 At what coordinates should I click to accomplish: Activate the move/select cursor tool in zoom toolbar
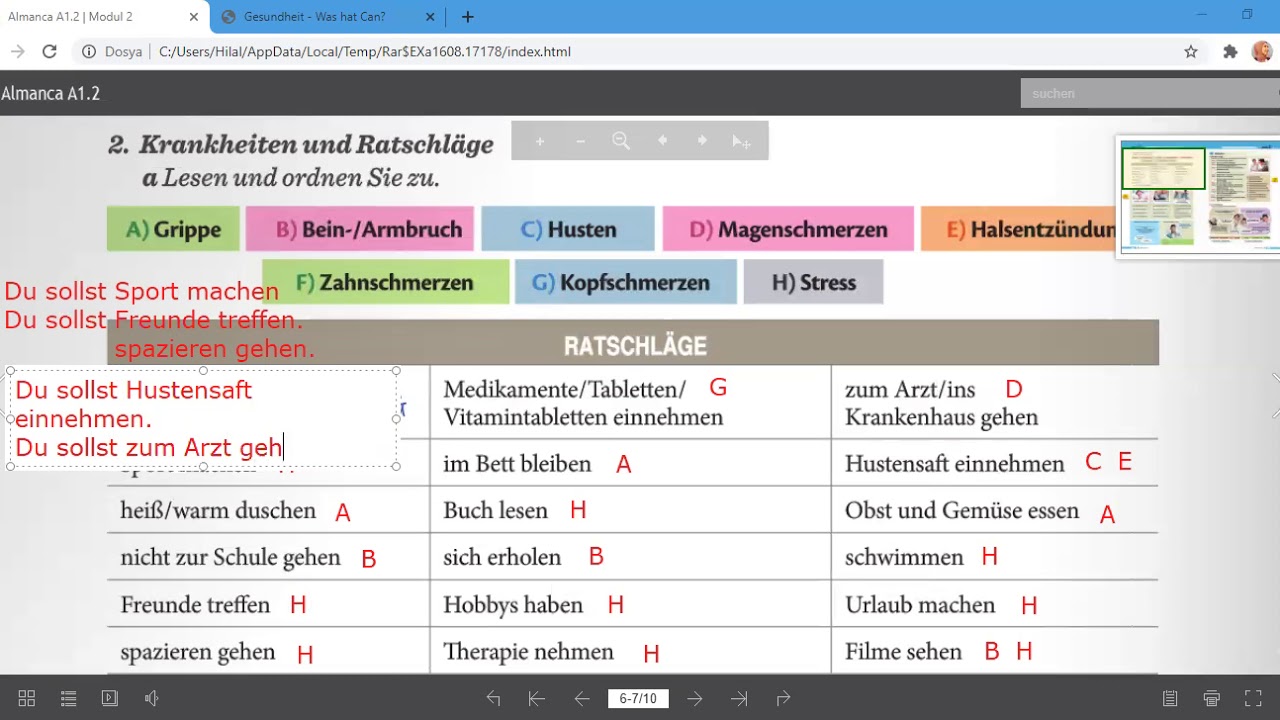(x=741, y=142)
